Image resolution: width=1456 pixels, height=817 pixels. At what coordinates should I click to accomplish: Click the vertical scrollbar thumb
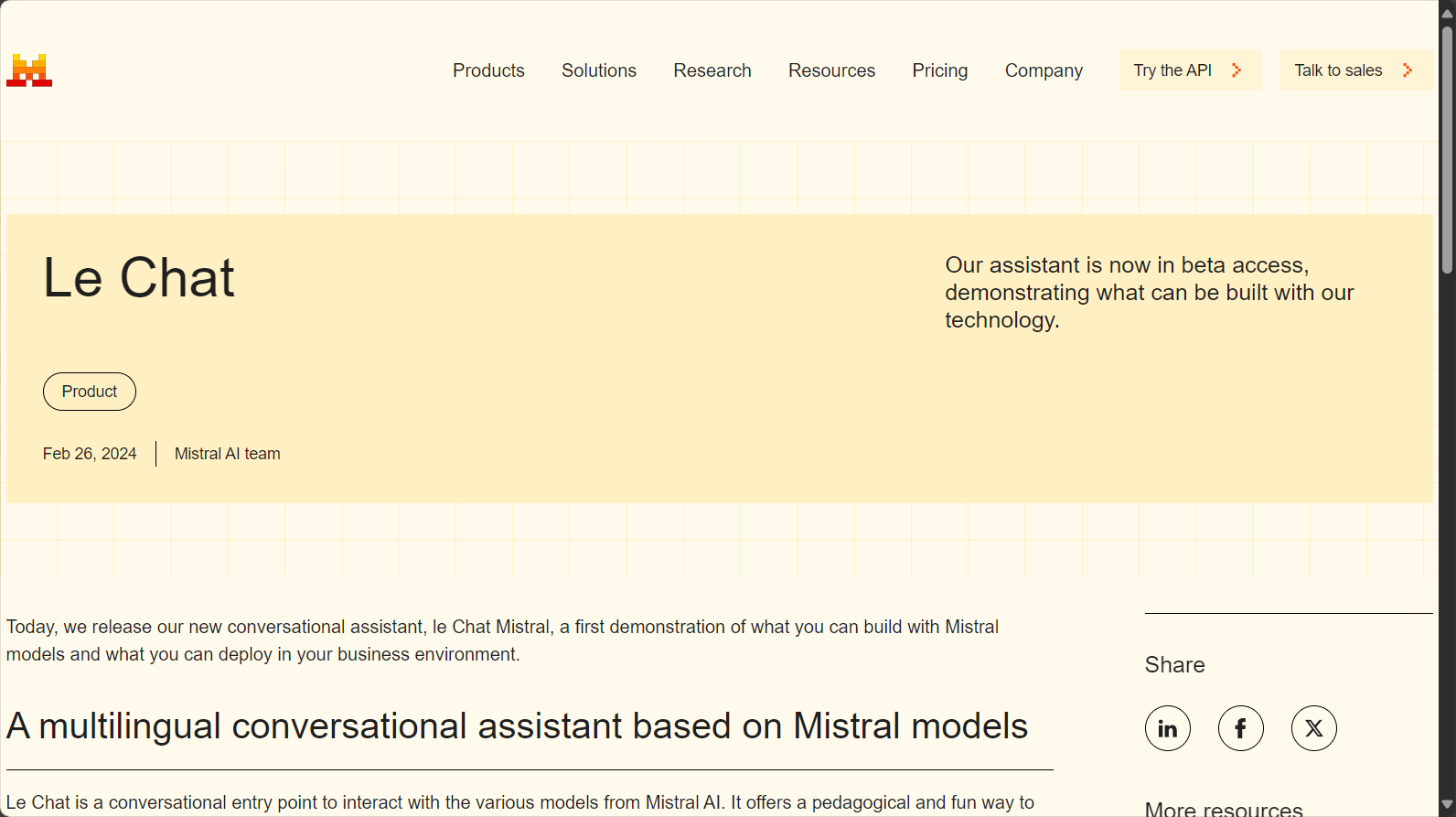tap(1447, 149)
